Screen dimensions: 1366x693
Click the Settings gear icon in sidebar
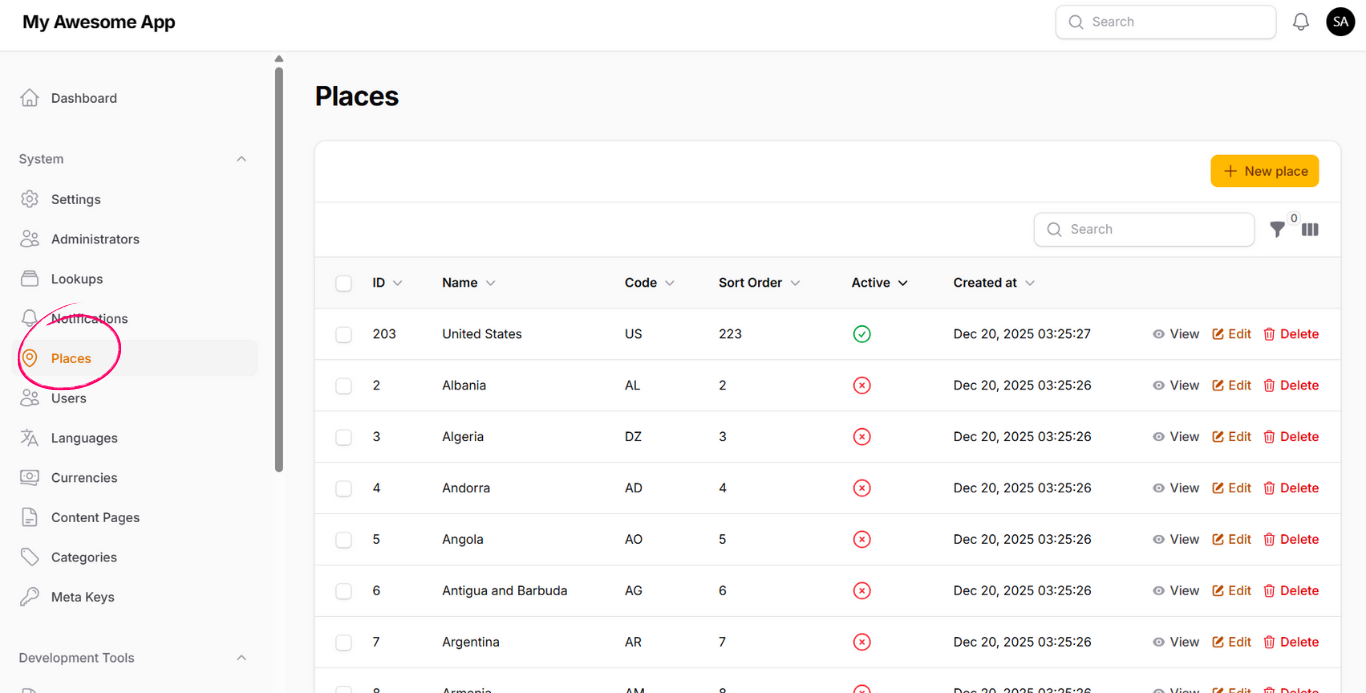[30, 199]
